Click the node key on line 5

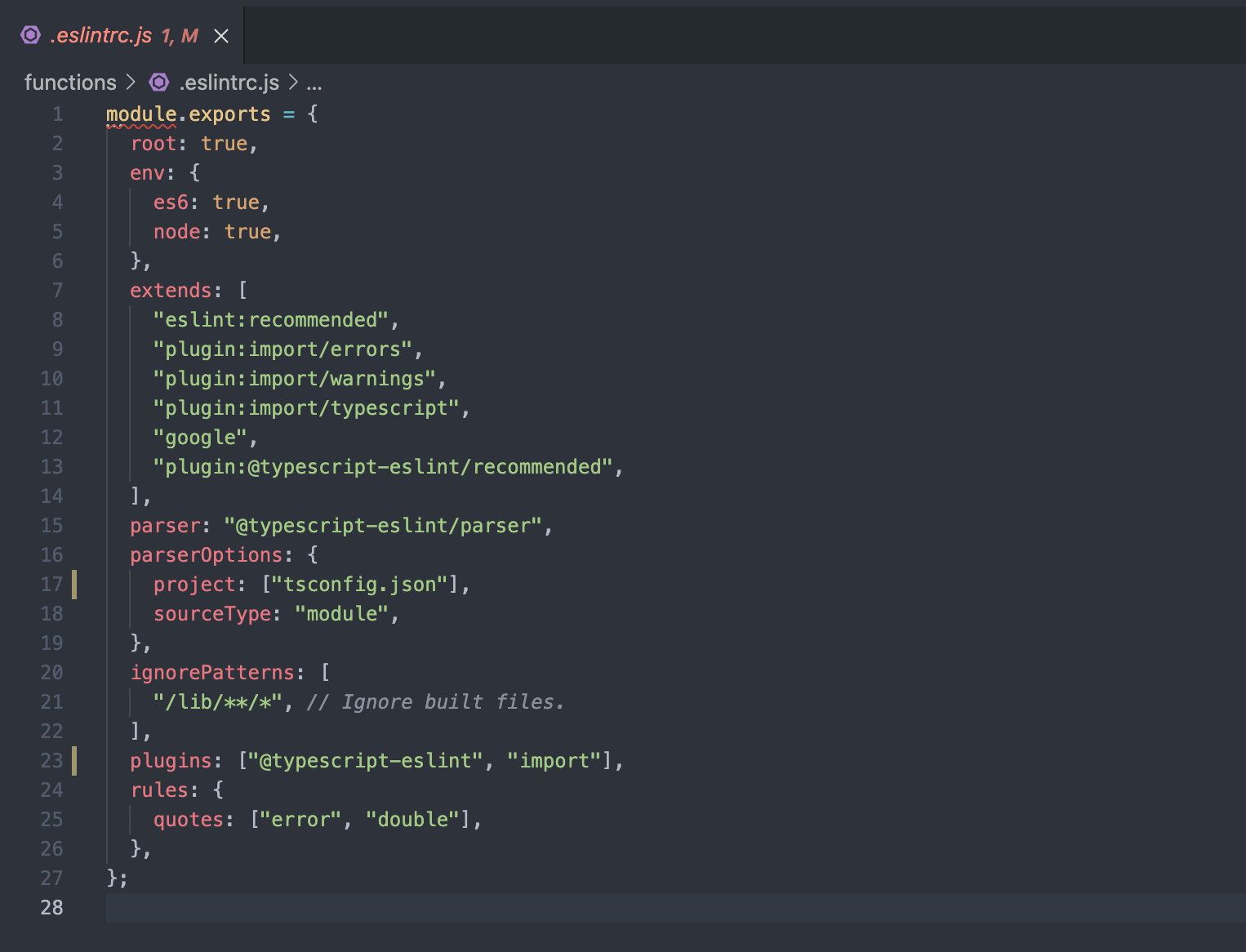tap(177, 232)
